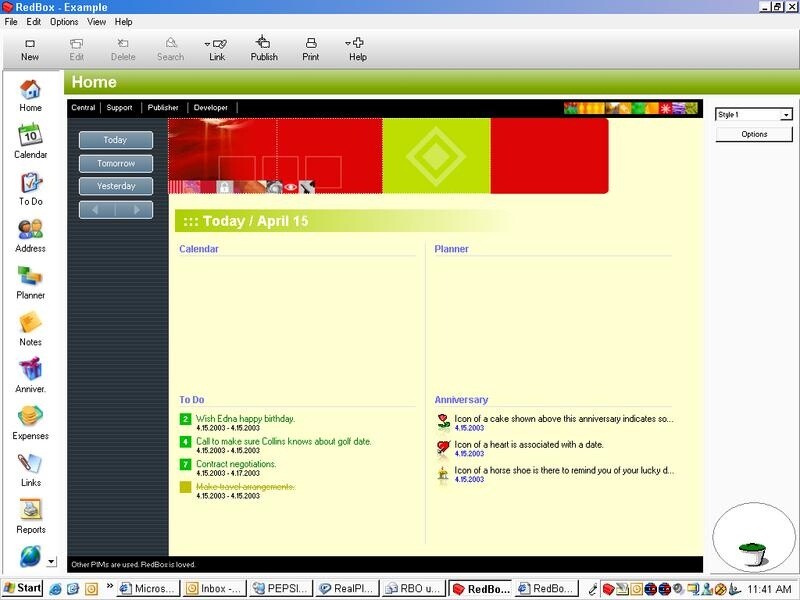
Task: Click priority box for 'Make travel arrangements'
Action: pos(185,487)
